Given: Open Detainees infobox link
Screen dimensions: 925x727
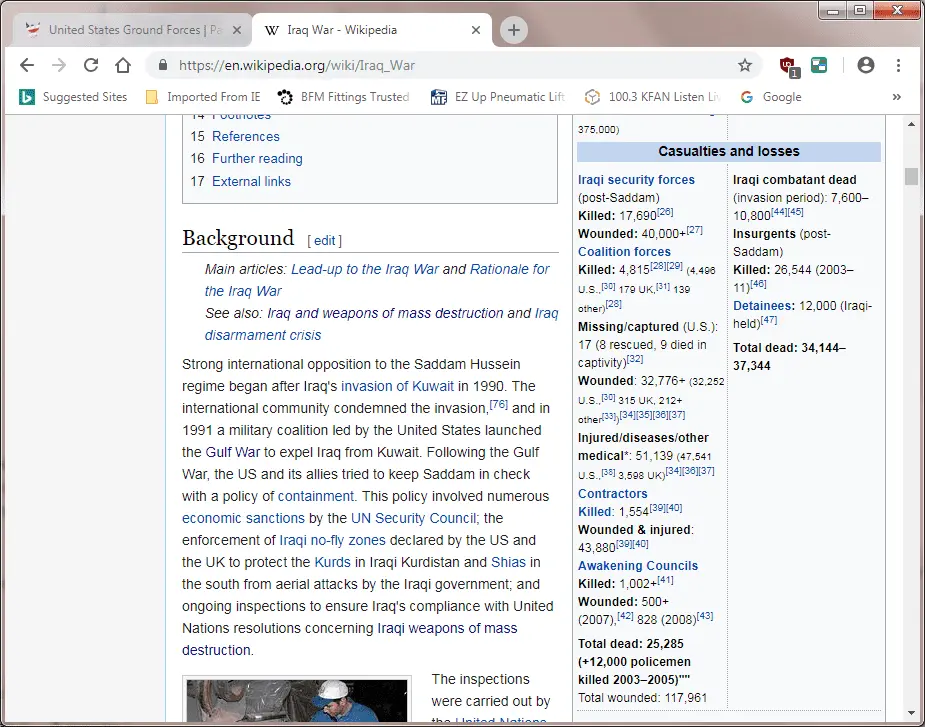Looking at the screenshot, I should pyautogui.click(x=762, y=306).
